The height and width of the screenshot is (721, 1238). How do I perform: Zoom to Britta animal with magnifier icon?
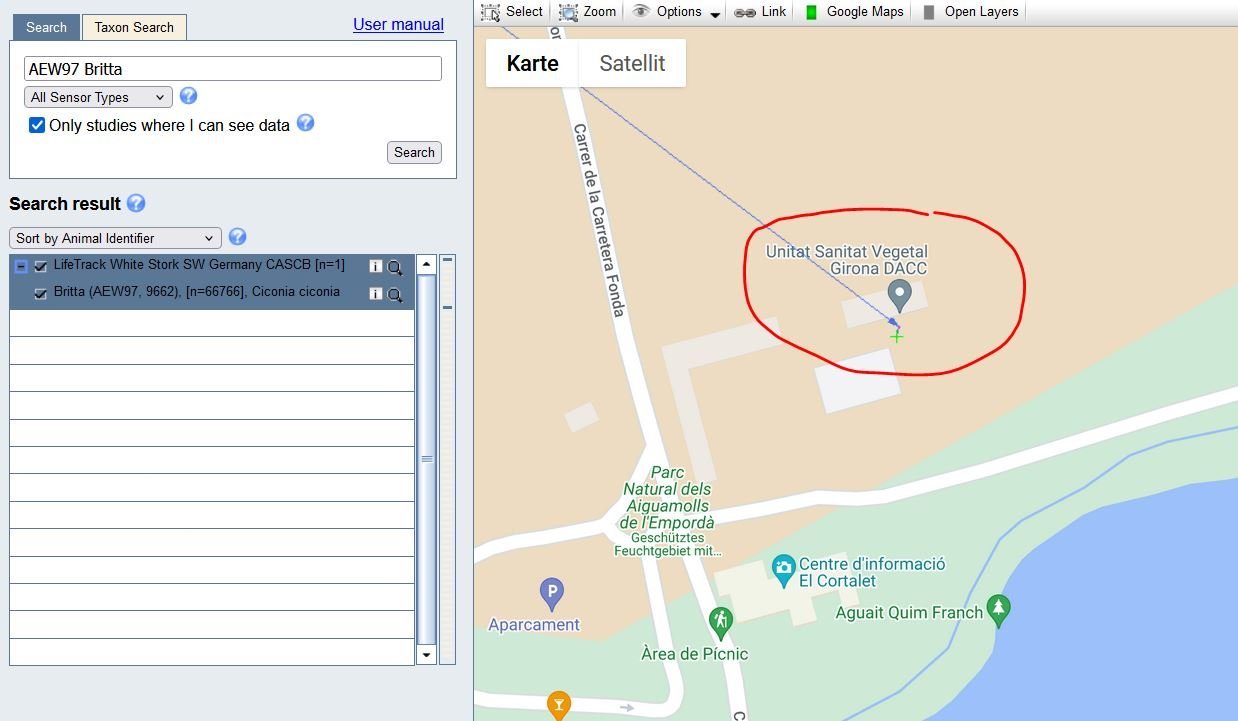[x=395, y=295]
